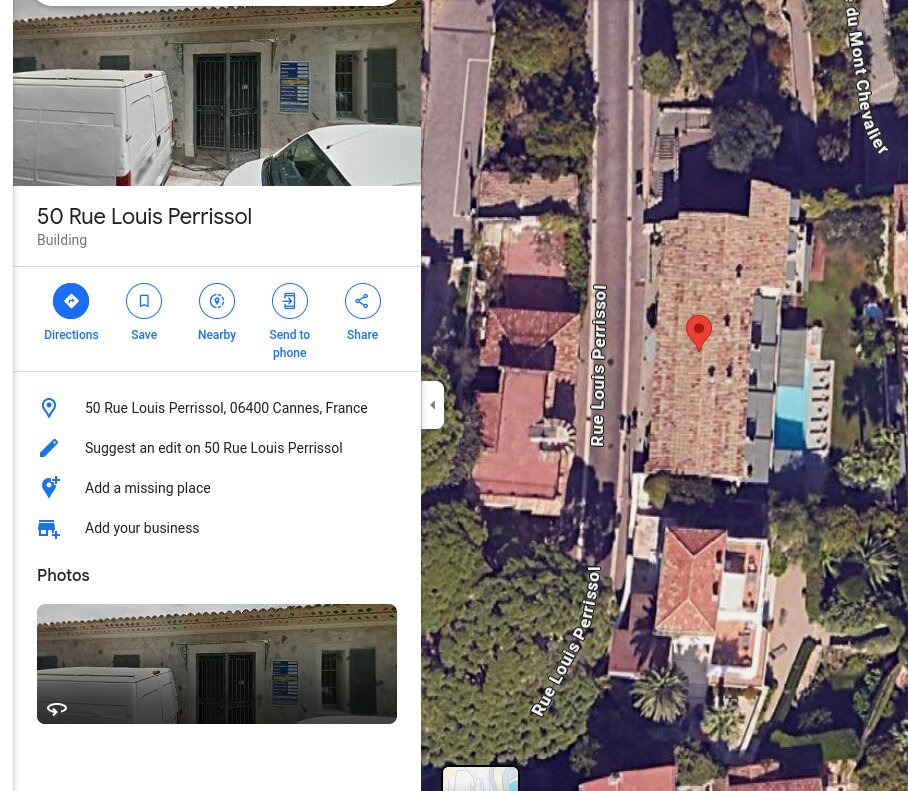Select Add your business
This screenshot has height=791, width=908.
[142, 528]
